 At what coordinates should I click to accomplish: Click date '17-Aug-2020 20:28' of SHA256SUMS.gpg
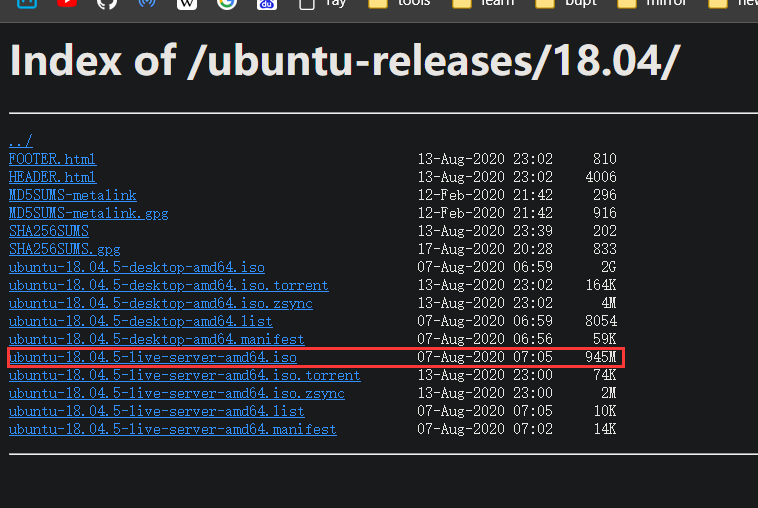tap(485, 249)
